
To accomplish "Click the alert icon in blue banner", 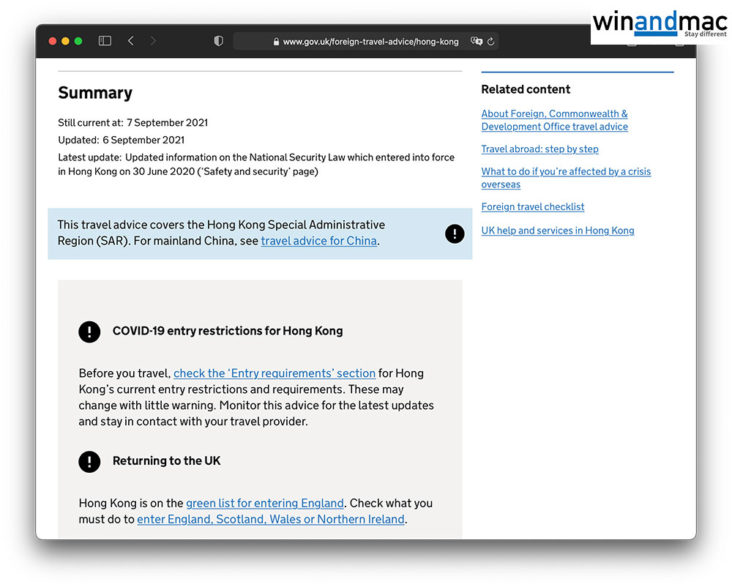I will coord(454,234).
